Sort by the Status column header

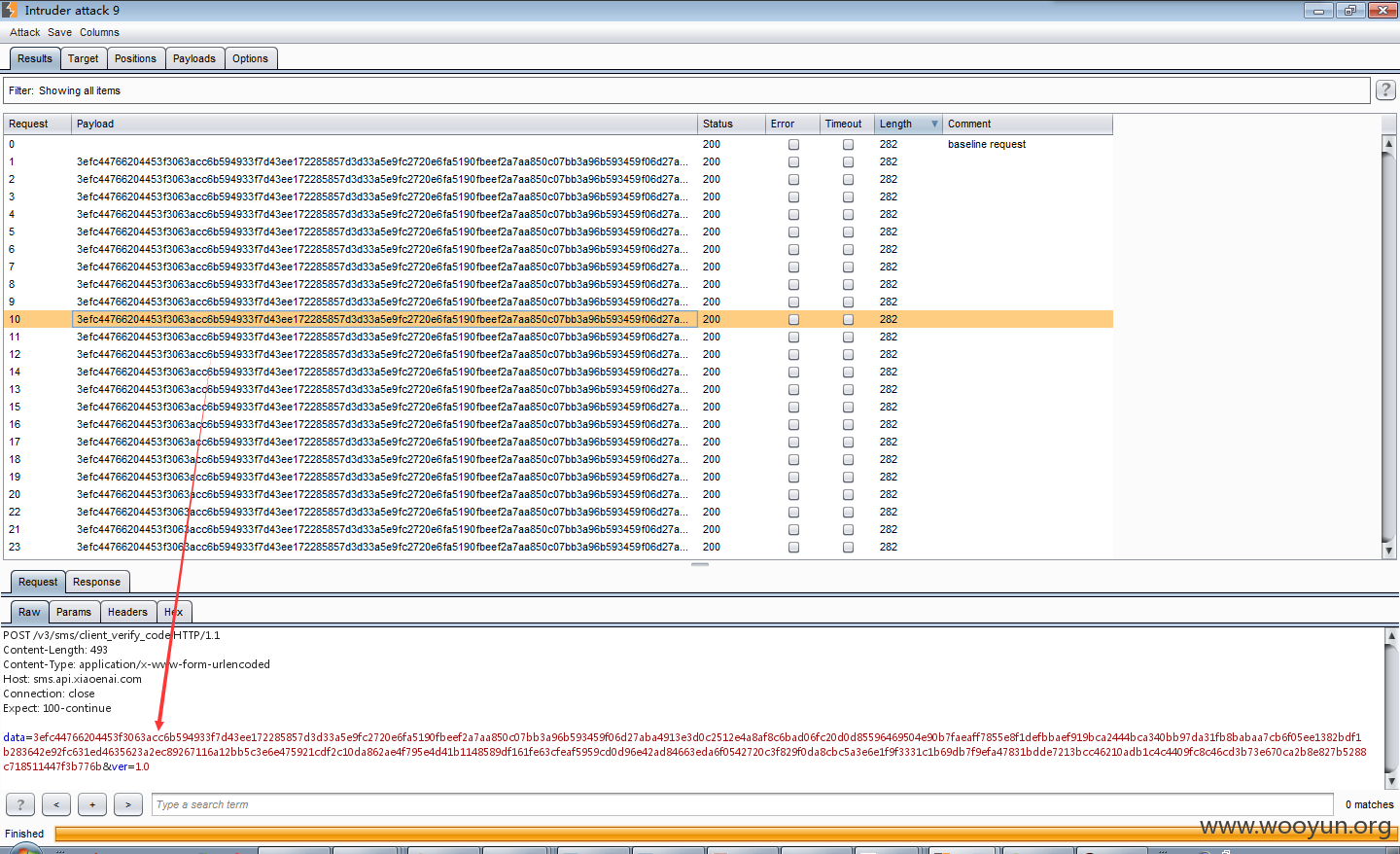tap(731, 124)
